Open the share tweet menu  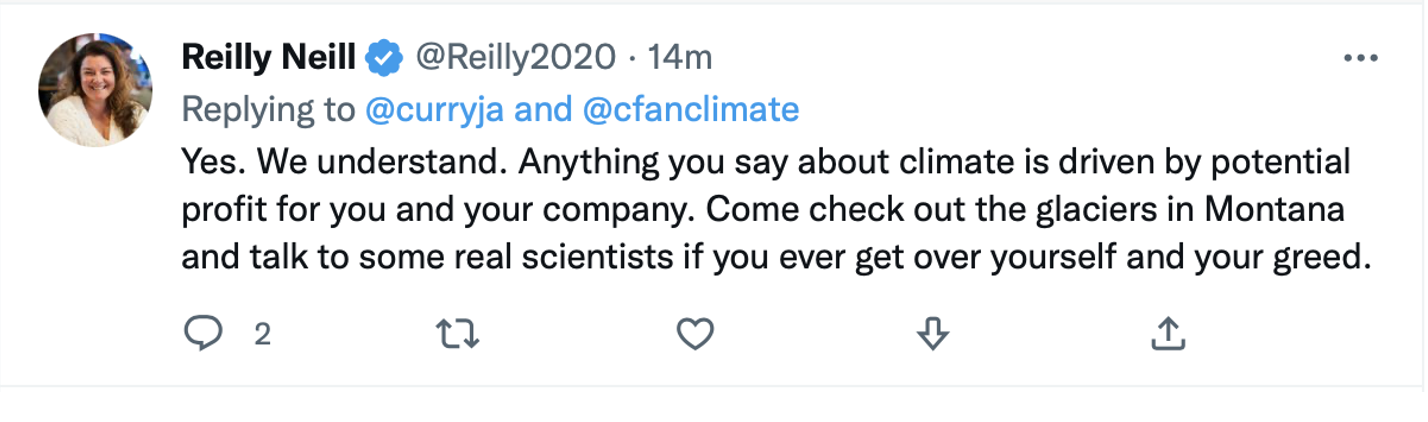(x=1167, y=334)
